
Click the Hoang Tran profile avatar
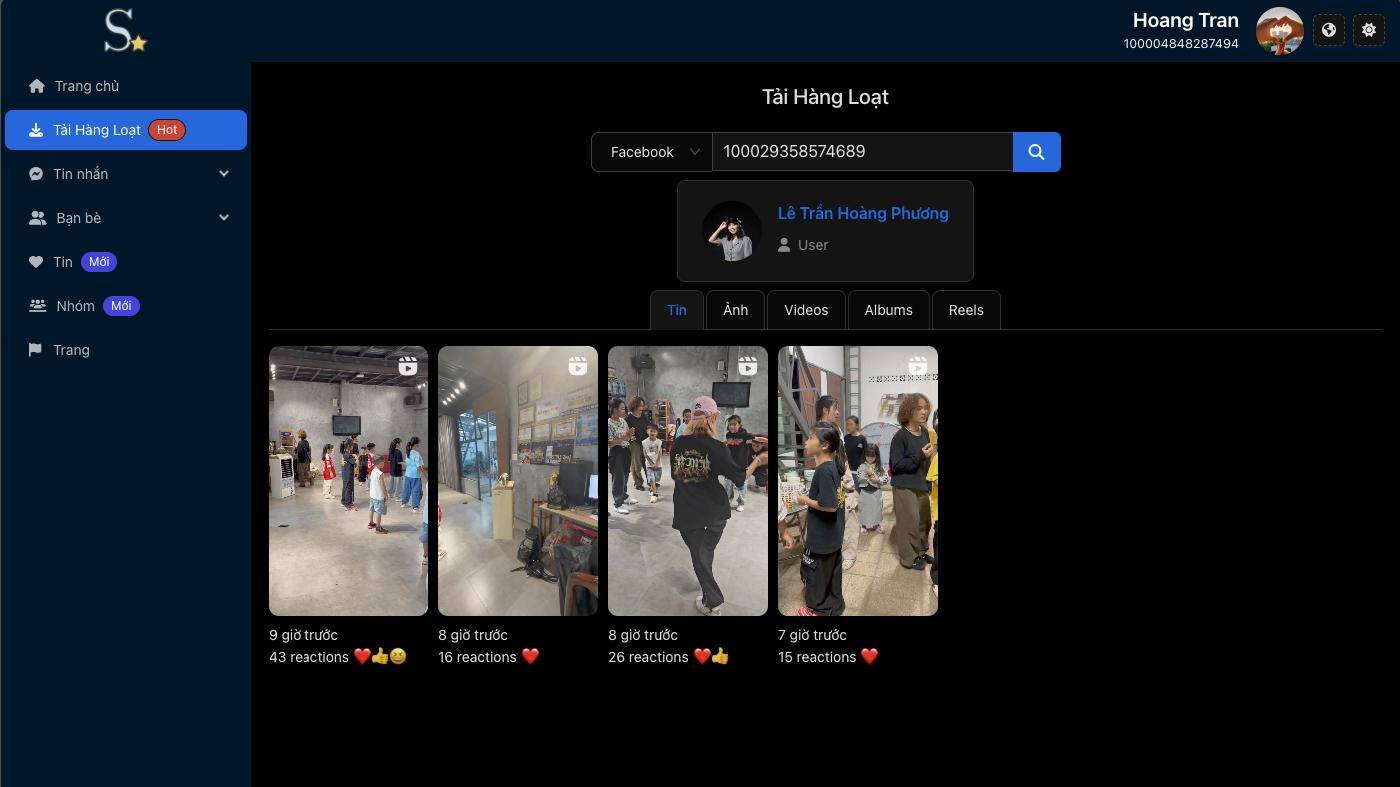[x=1279, y=31]
